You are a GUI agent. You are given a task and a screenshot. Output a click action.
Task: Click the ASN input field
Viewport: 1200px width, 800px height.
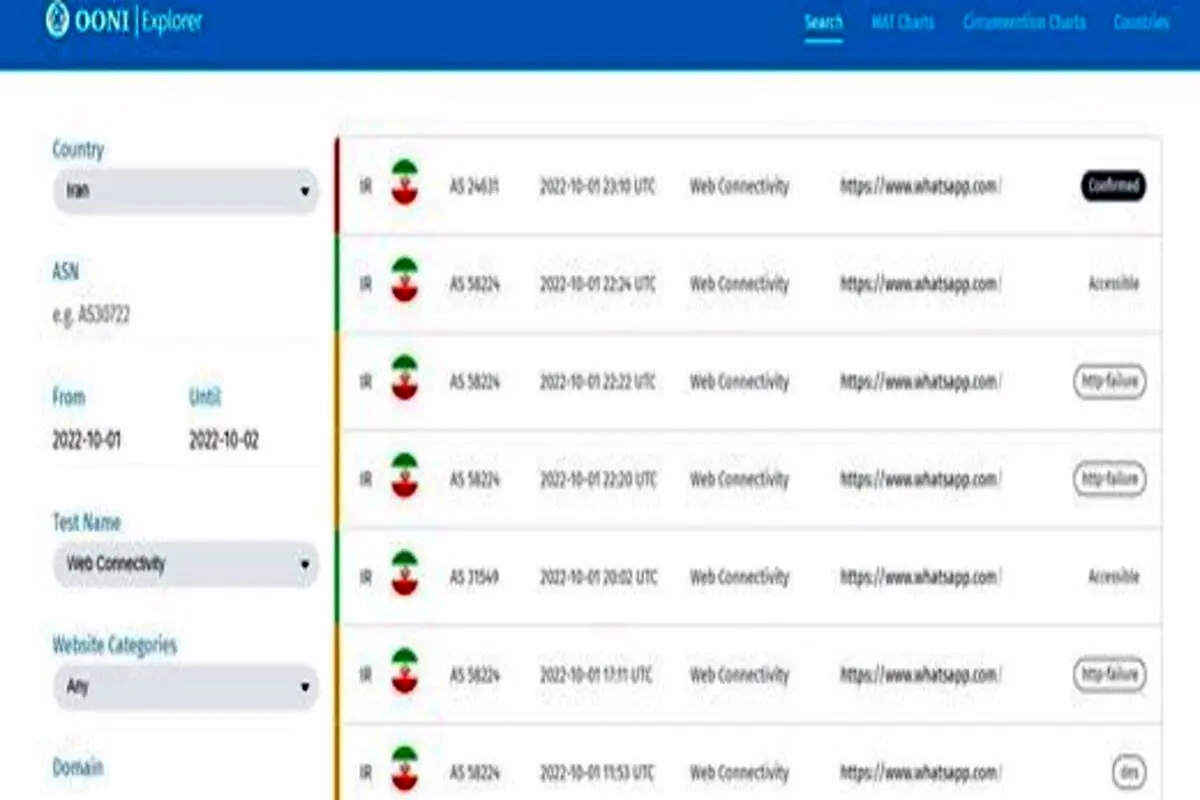pyautogui.click(x=185, y=315)
